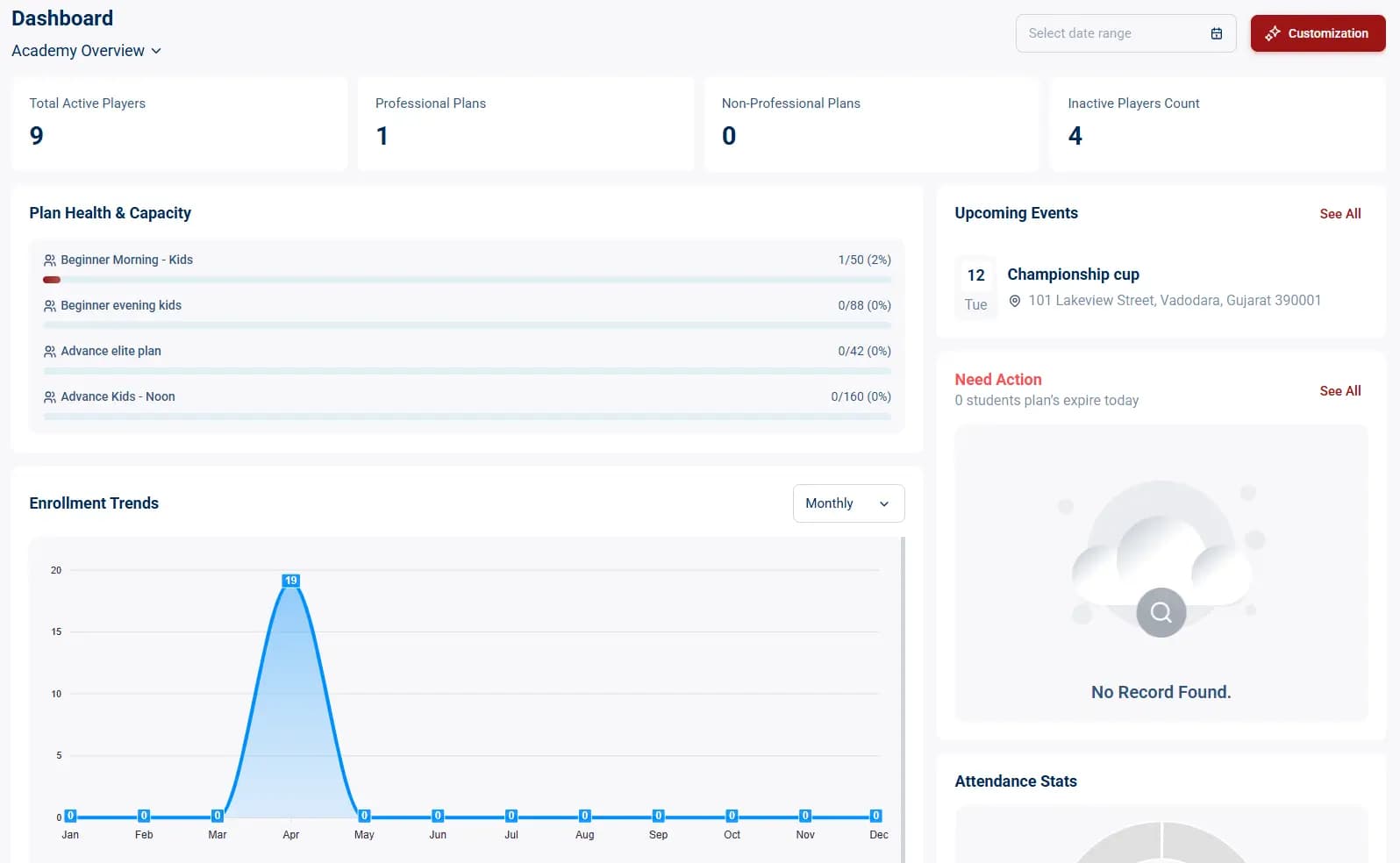Click the Dec label on the chart axis
Screen dimensions: 1400x863
tap(879, 835)
